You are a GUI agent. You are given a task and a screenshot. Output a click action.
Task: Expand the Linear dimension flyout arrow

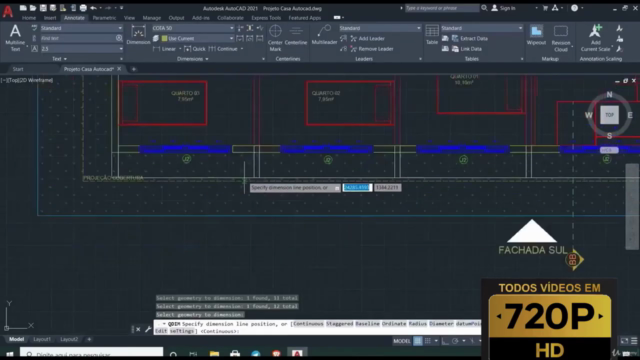[180, 49]
